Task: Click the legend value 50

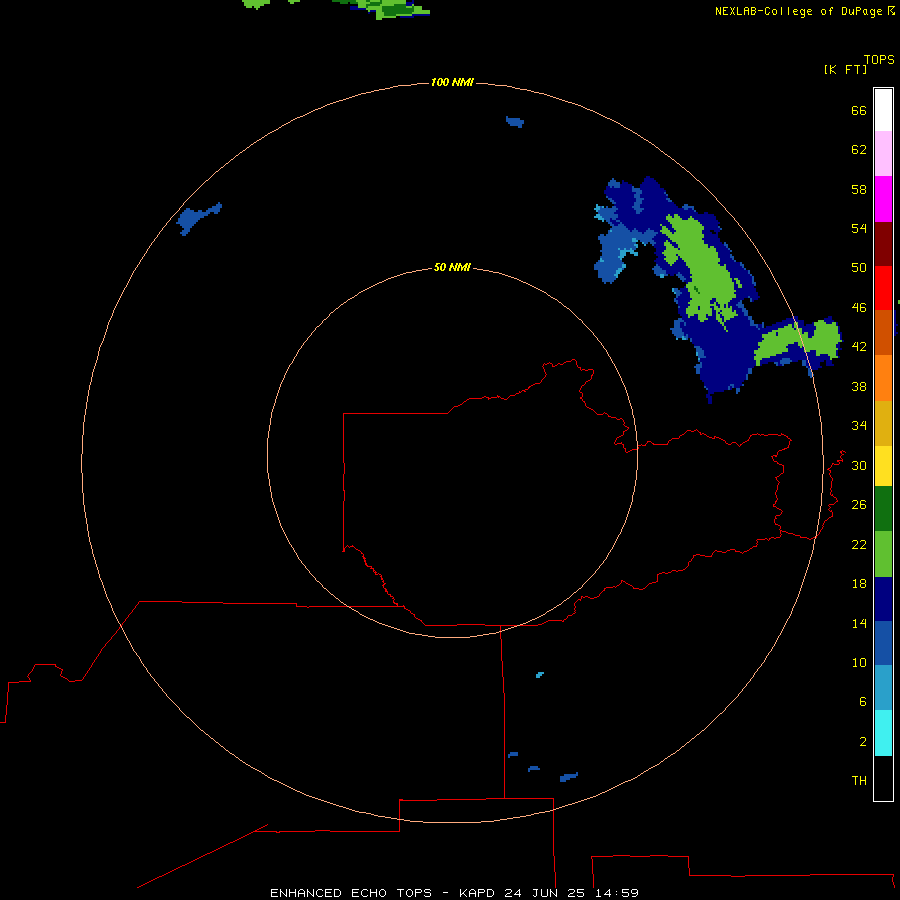Action: (859, 267)
